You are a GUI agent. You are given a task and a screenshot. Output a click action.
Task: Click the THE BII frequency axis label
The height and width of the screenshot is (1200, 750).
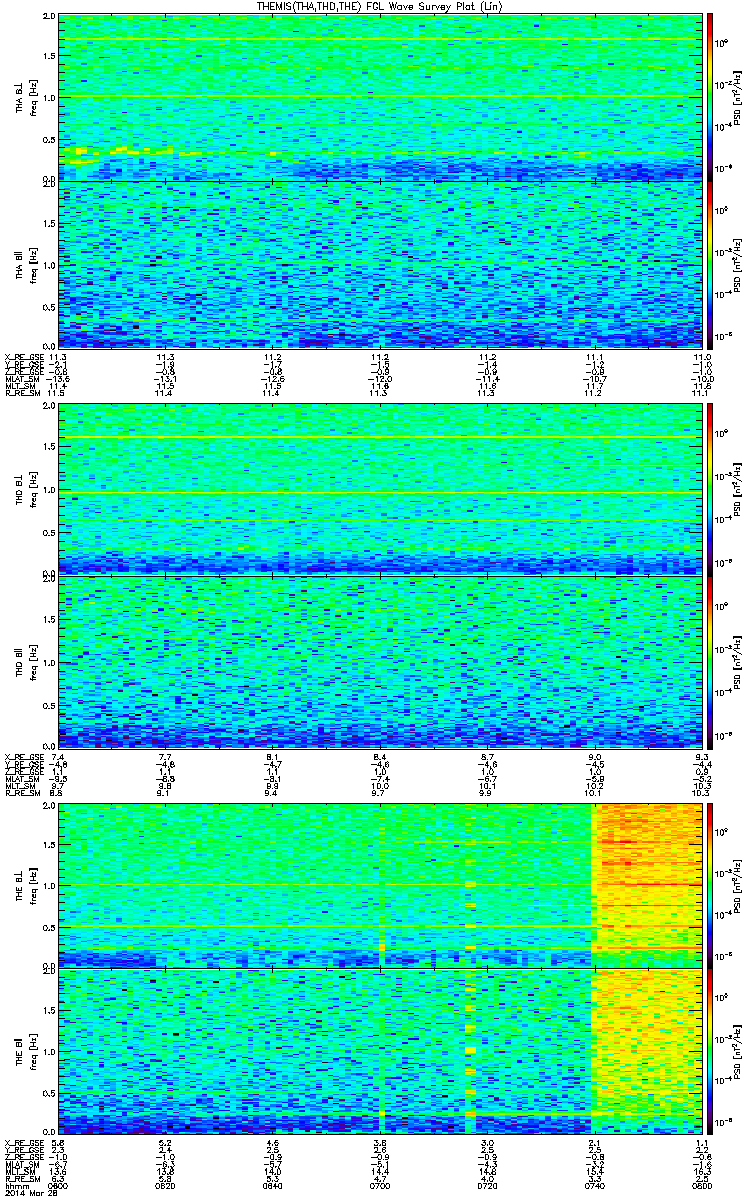click(x=24, y=1053)
